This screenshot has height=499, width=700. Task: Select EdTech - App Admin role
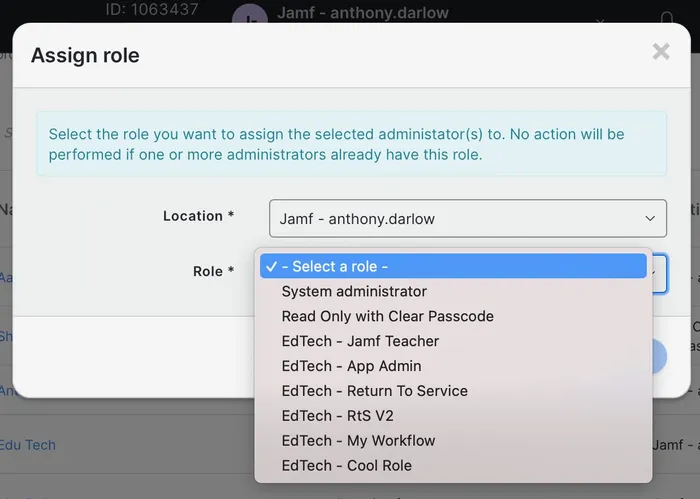453,366
